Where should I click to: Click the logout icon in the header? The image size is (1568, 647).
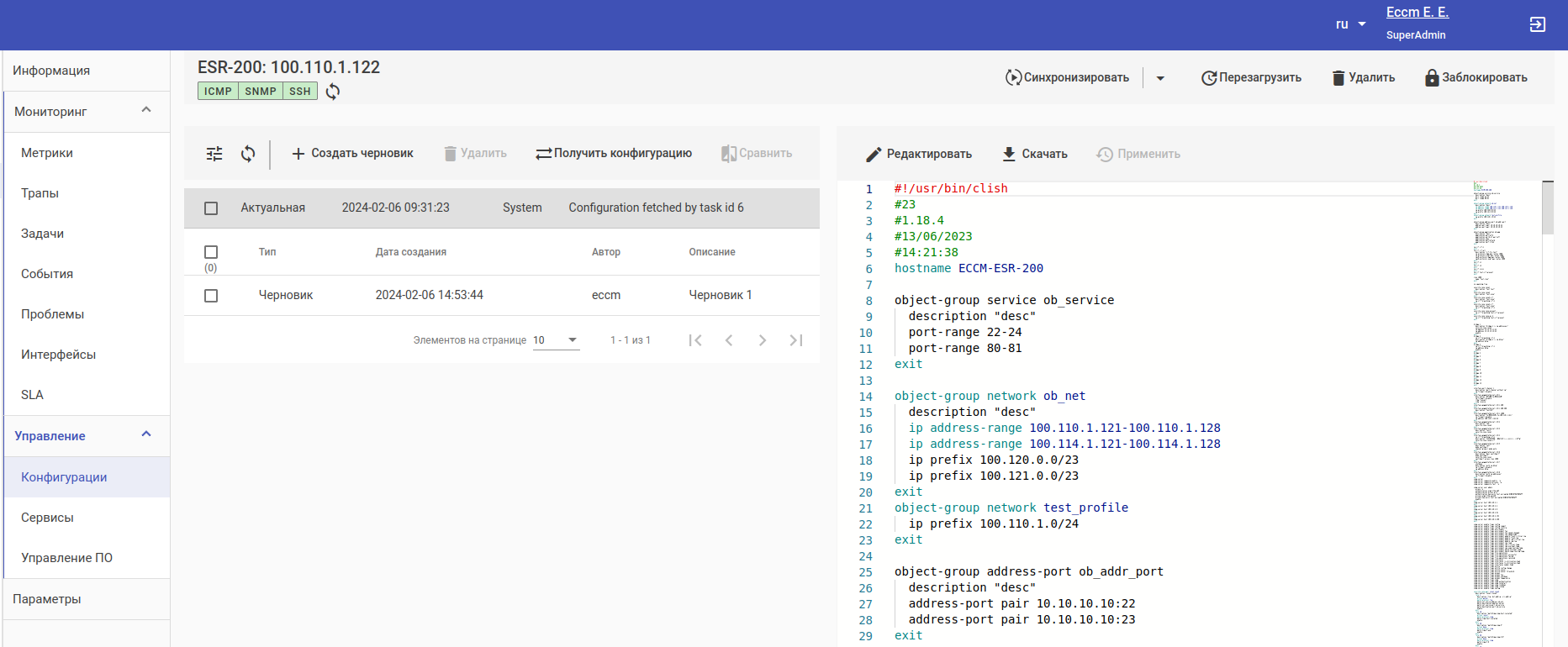click(1537, 24)
